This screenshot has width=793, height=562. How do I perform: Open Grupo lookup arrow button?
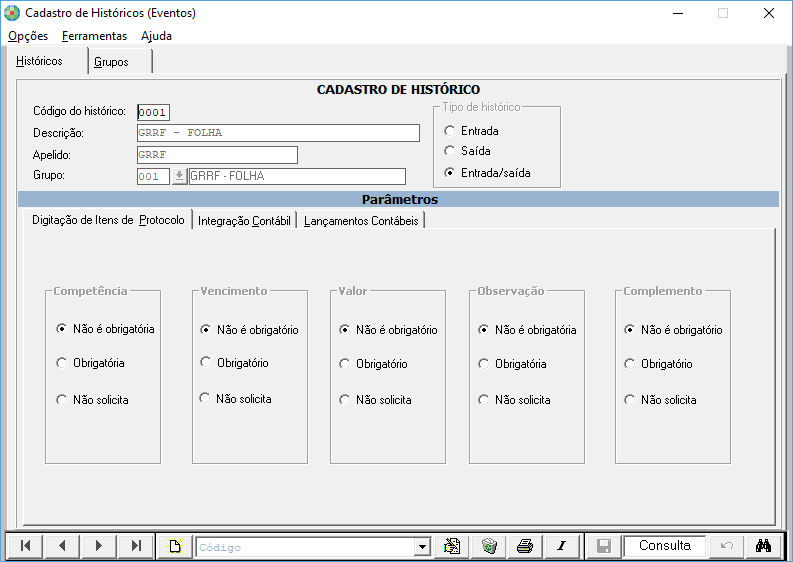(179, 177)
